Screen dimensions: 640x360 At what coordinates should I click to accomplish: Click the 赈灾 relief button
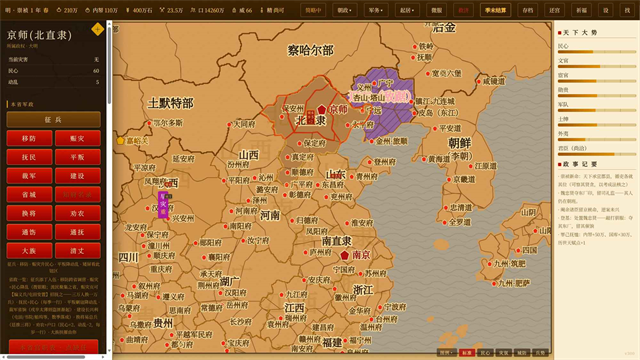coord(78,138)
